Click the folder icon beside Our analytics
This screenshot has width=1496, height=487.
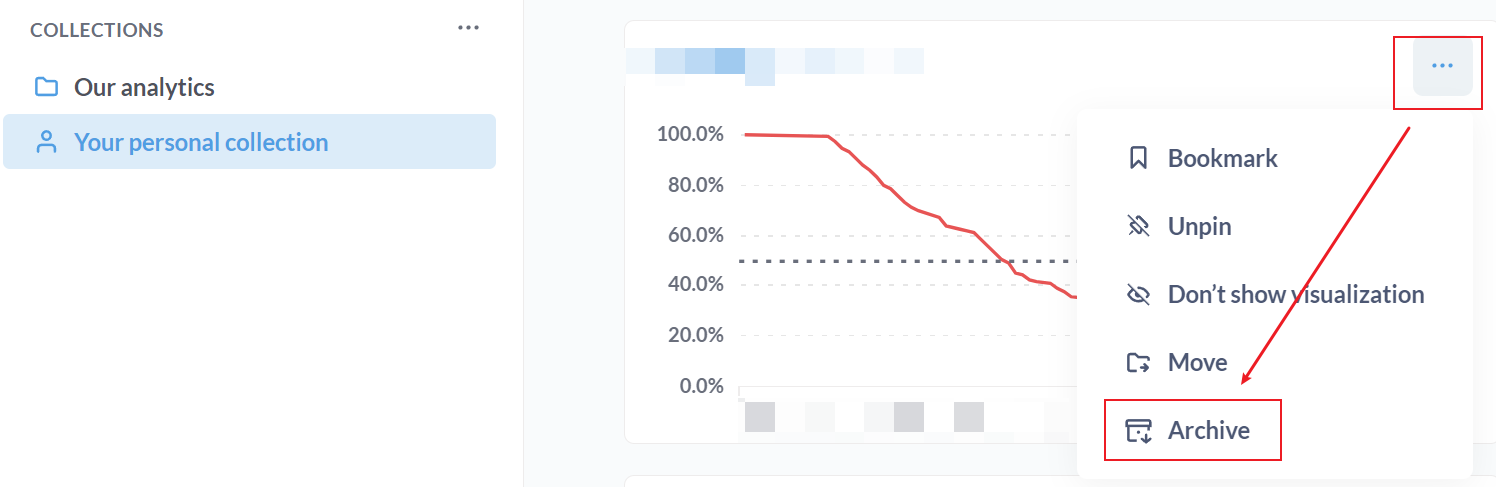[x=46, y=87]
